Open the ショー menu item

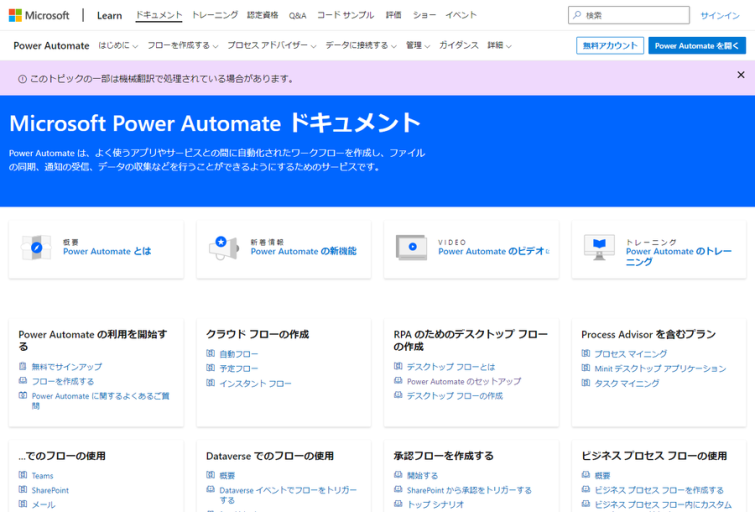[424, 15]
